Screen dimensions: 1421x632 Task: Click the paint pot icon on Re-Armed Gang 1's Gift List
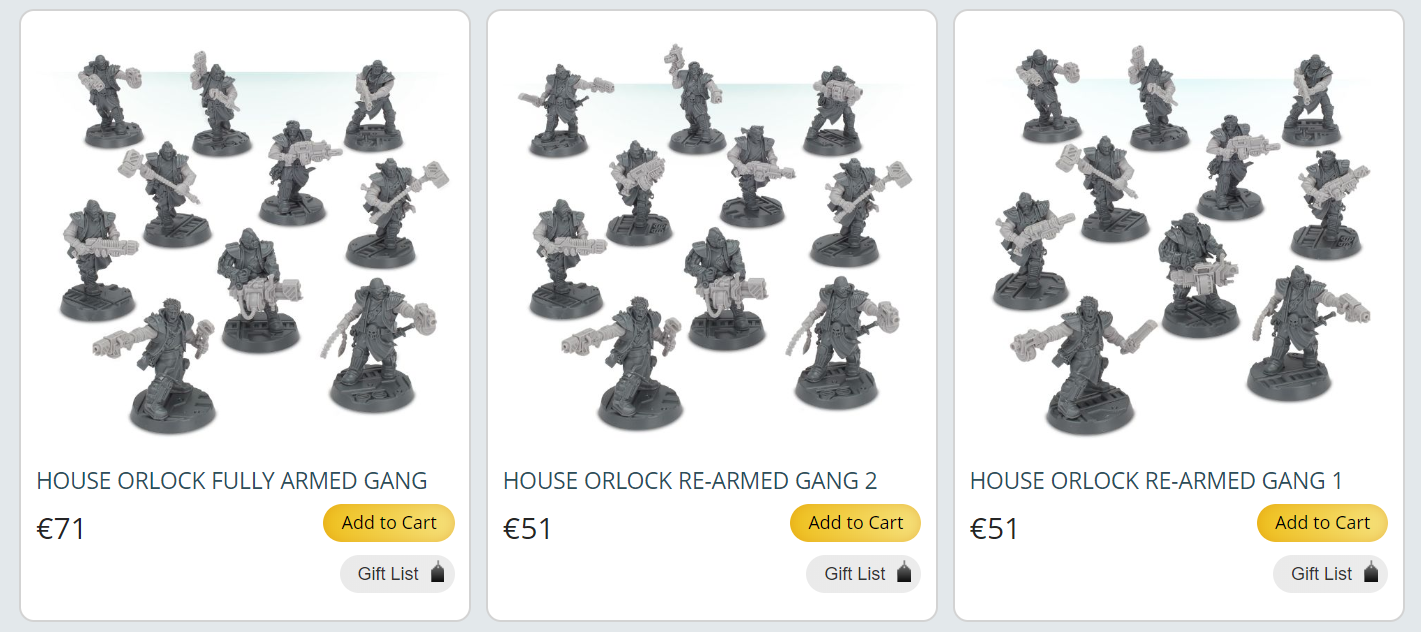pos(1371,573)
